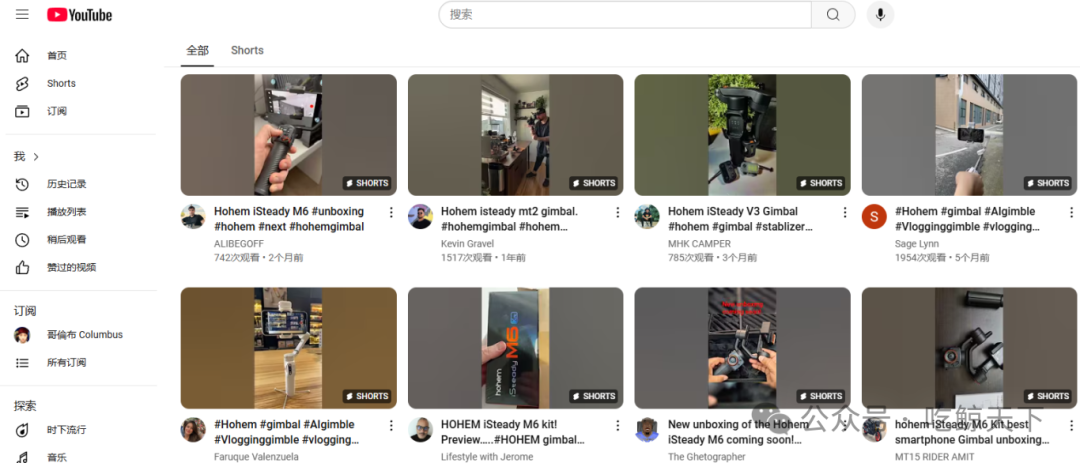Viewport: 1080px width, 463px height.
Task: Open Sage Lynn channel avatar
Action: tap(874, 216)
